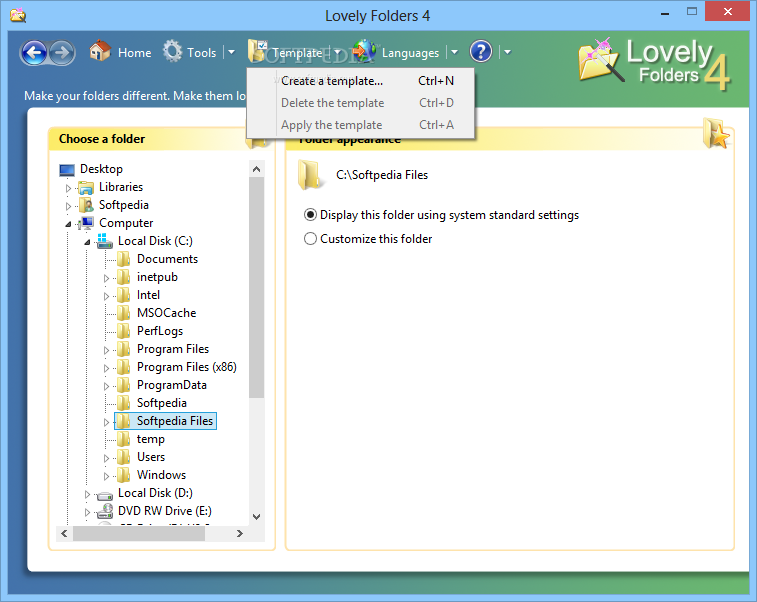Image resolution: width=757 pixels, height=602 pixels.
Task: Click the folder tree vertical scrollbar thumb
Action: [x=256, y=288]
